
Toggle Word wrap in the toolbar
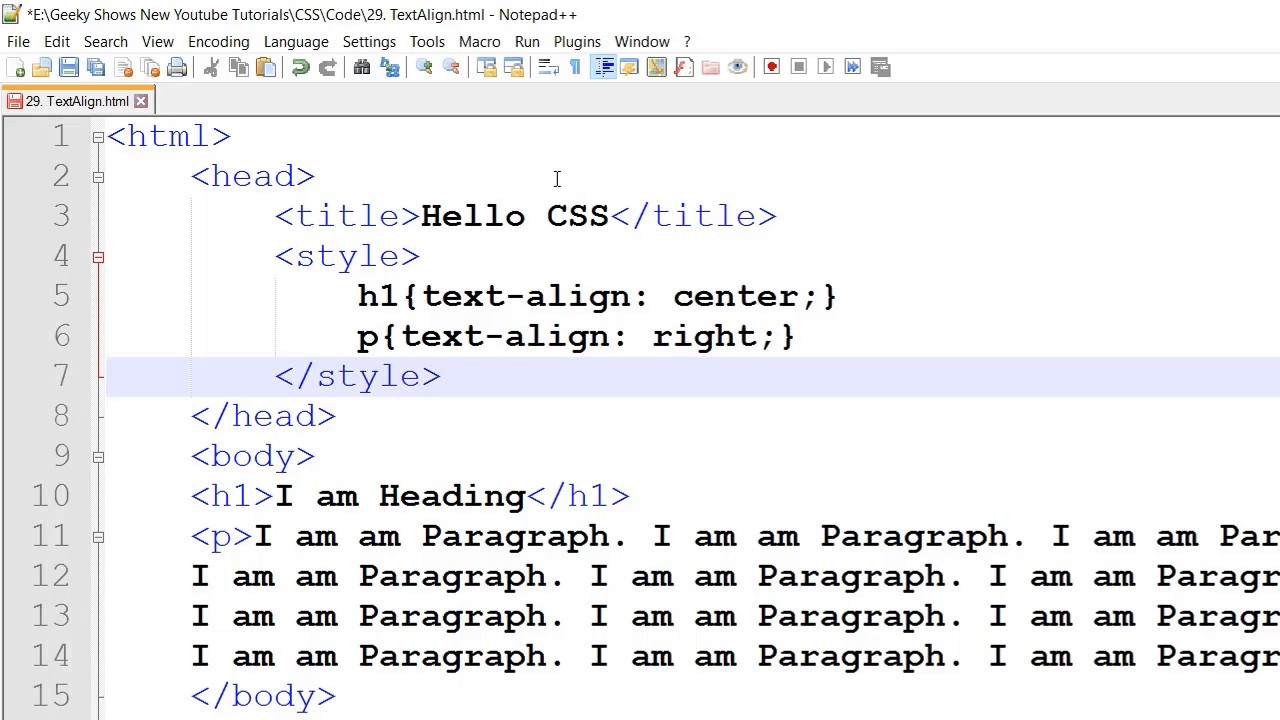(x=548, y=67)
